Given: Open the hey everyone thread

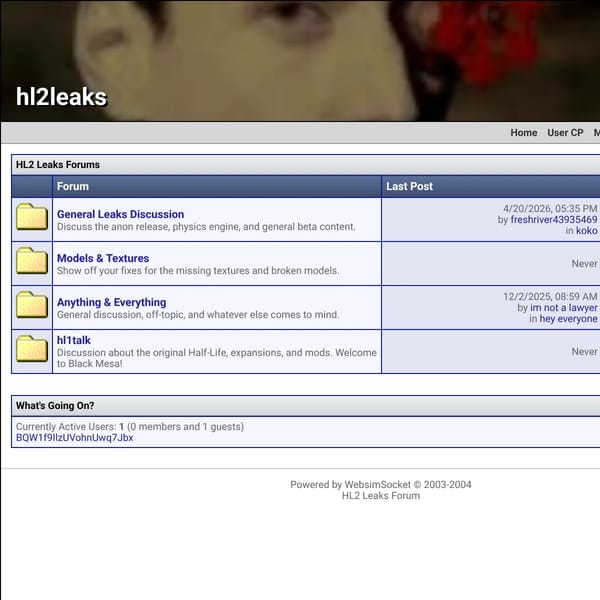Looking at the screenshot, I should (x=568, y=319).
